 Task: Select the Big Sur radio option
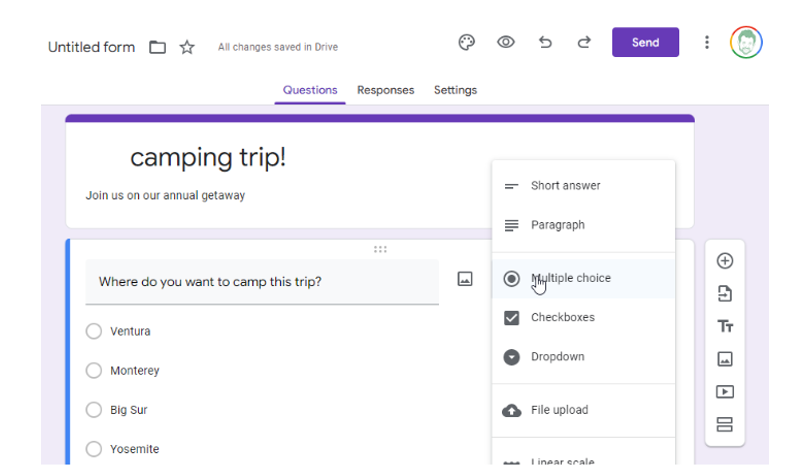point(94,410)
